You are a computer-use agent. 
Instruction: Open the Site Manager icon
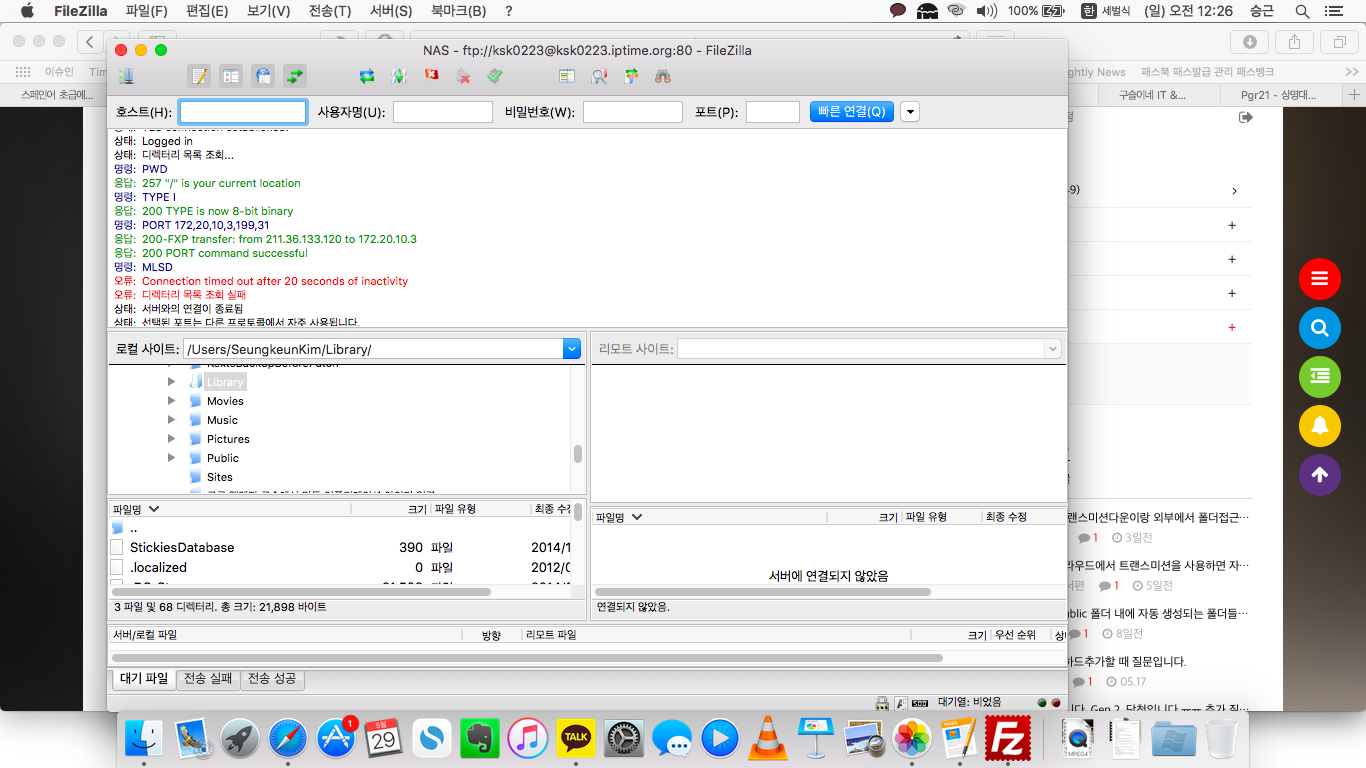point(126,76)
